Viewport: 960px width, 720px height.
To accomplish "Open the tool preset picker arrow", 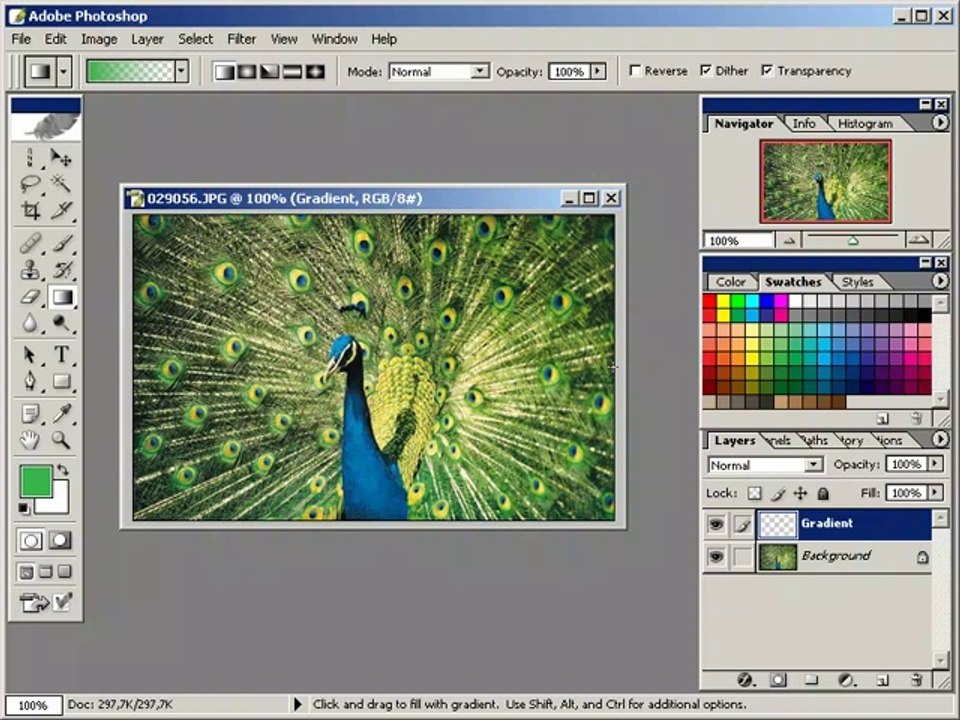I will click(63, 71).
